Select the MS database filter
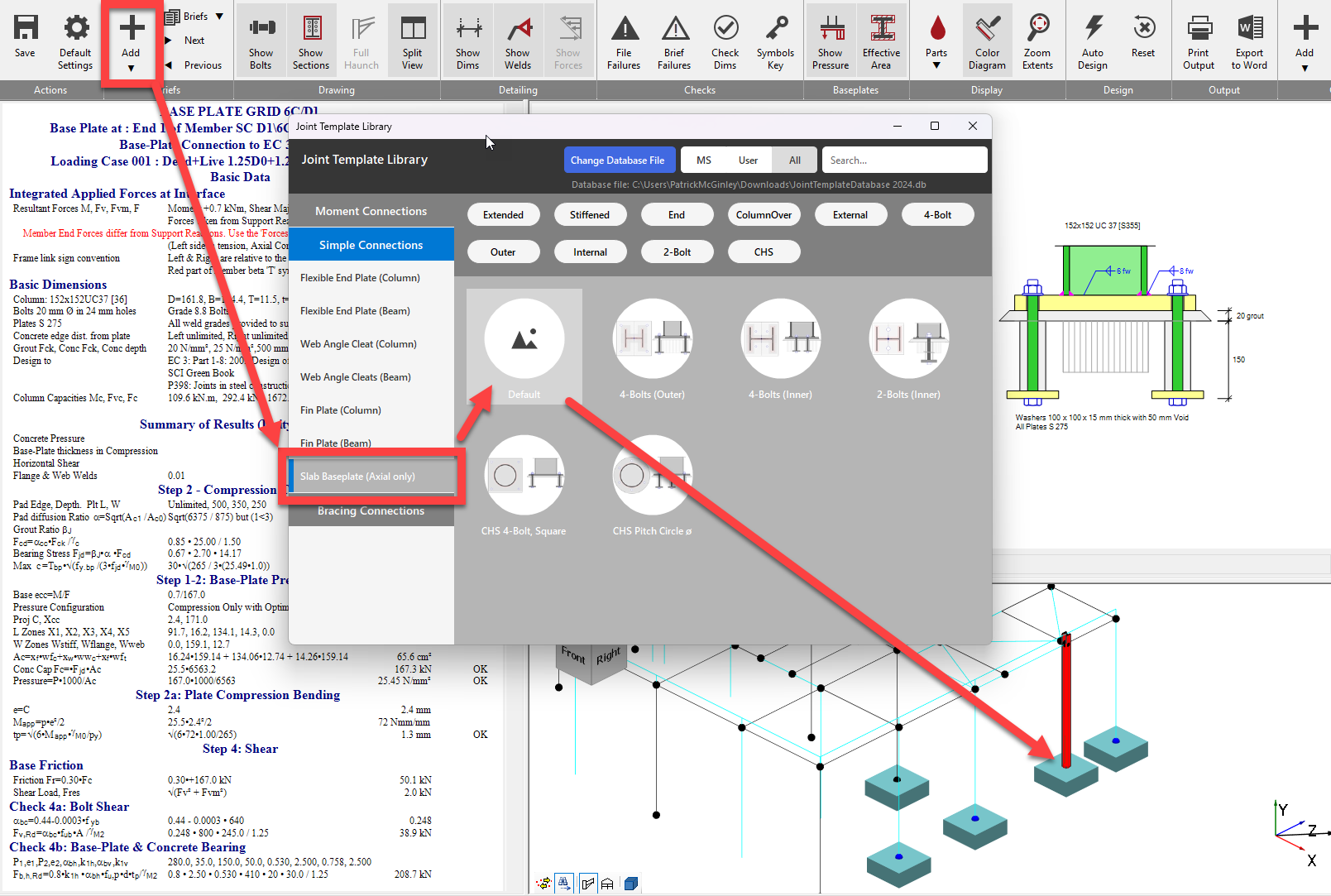The width and height of the screenshot is (1331, 896). pos(704,161)
